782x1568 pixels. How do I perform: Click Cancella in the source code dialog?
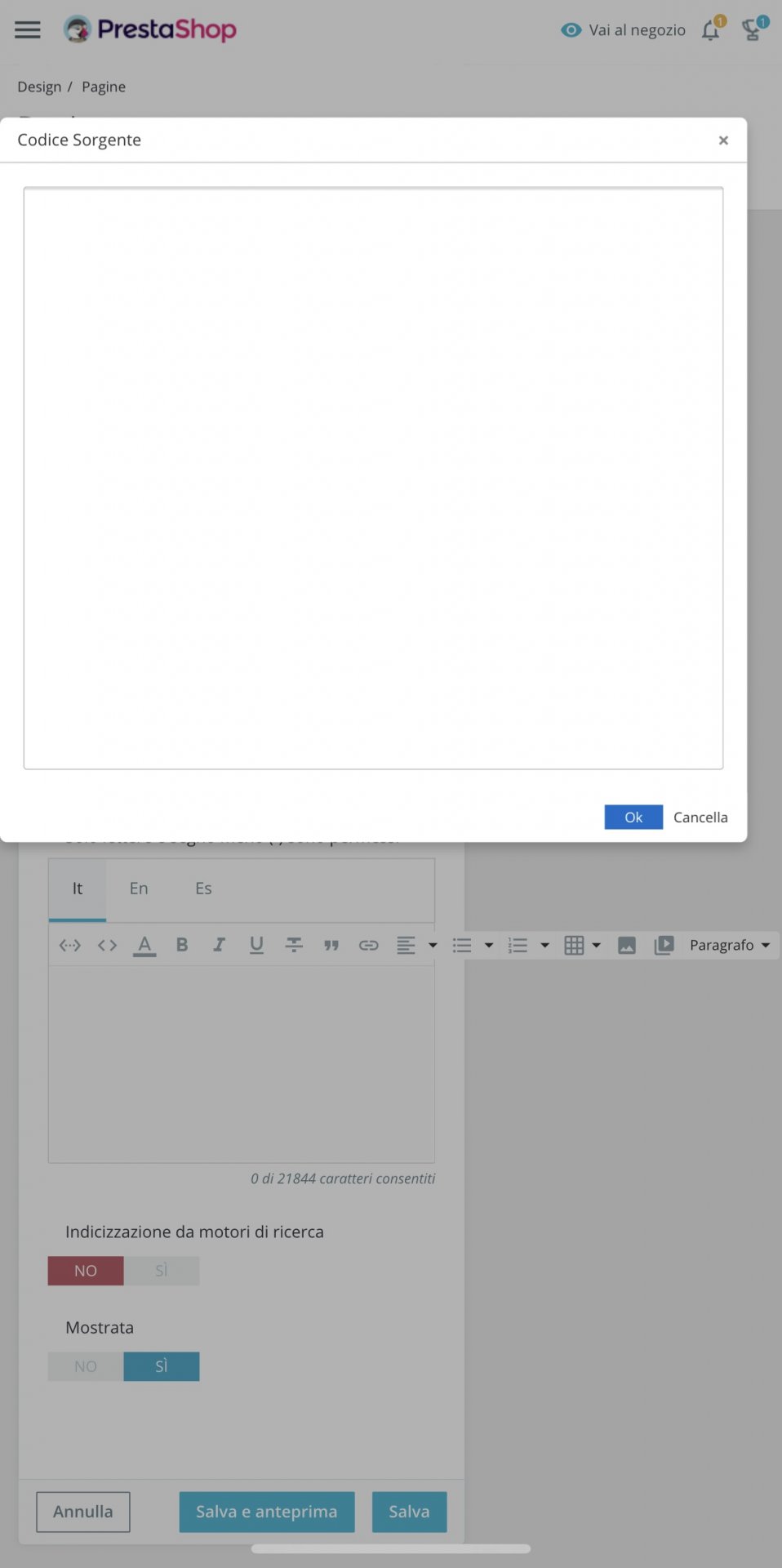coord(700,817)
